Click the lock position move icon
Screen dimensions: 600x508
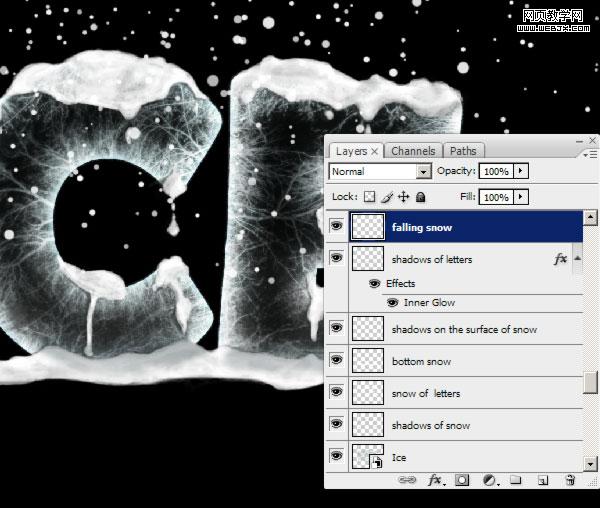pyautogui.click(x=403, y=197)
